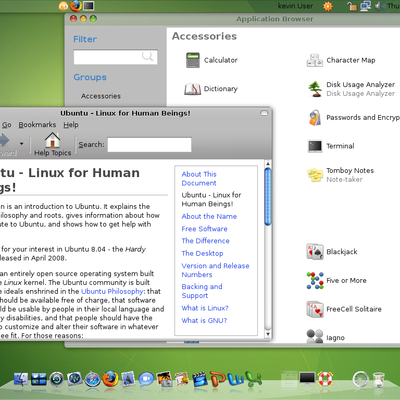Click the orange update notifier icon
400x400 pixels.
click(328, 6)
